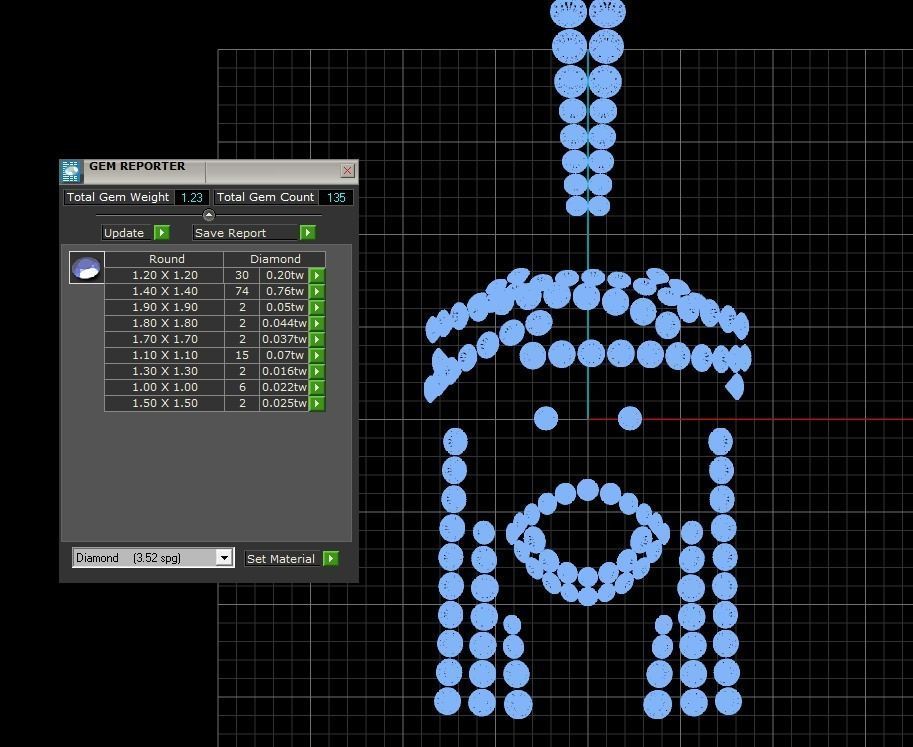The width and height of the screenshot is (913, 747).
Task: Click the Gem Reporter title bar icon
Action: click(x=71, y=172)
